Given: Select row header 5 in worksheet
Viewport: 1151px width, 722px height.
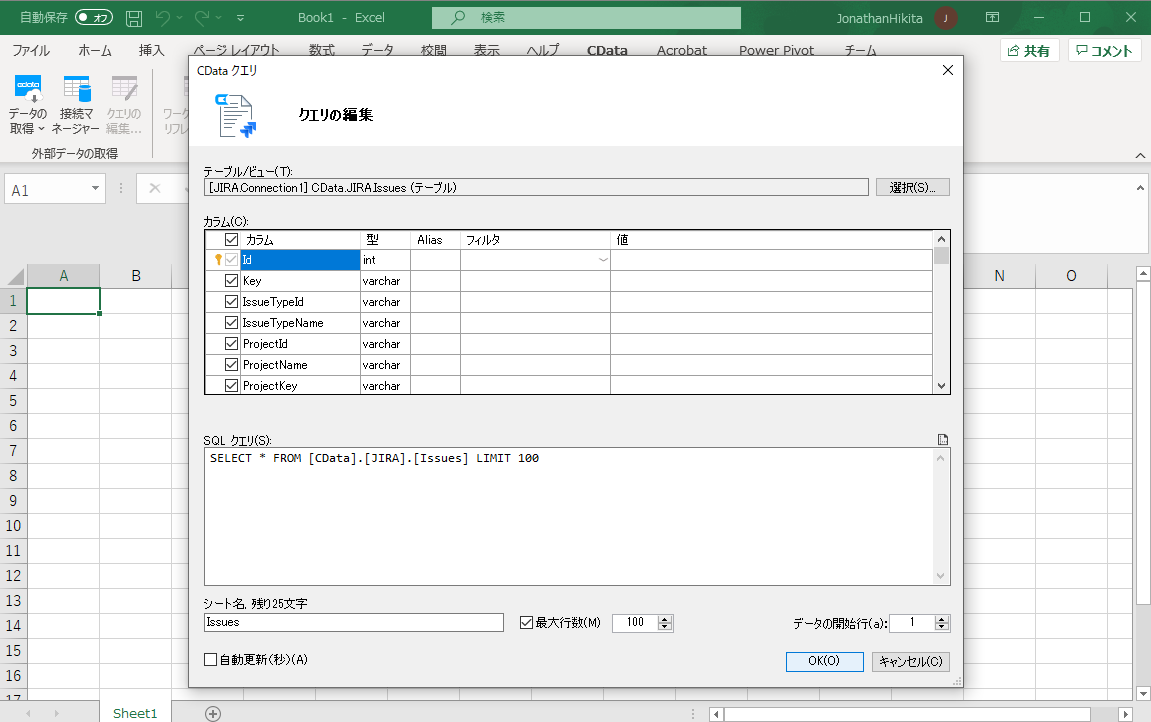Looking at the screenshot, I should 13,401.
